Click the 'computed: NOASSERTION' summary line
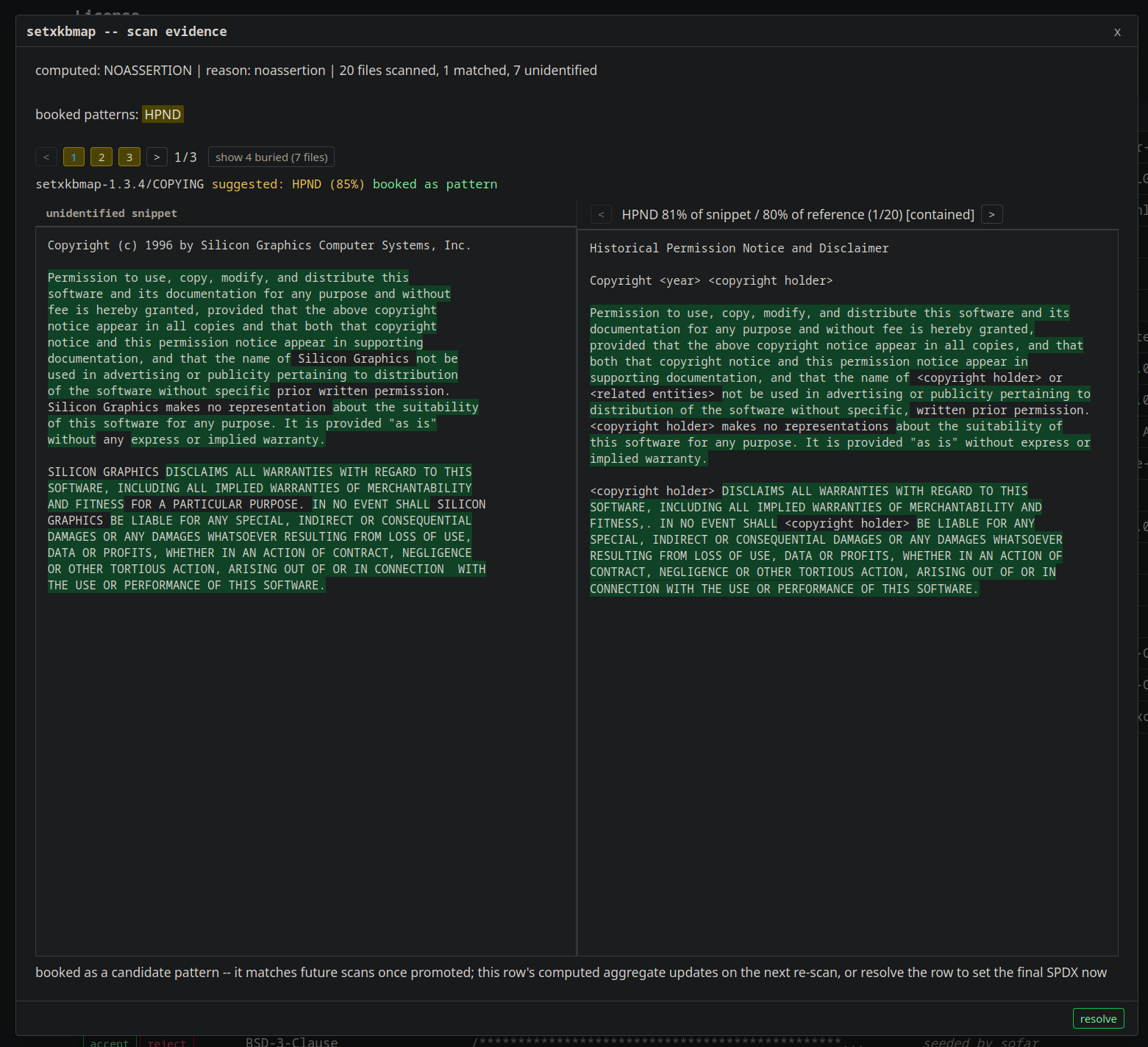1148x1047 pixels. pos(316,70)
